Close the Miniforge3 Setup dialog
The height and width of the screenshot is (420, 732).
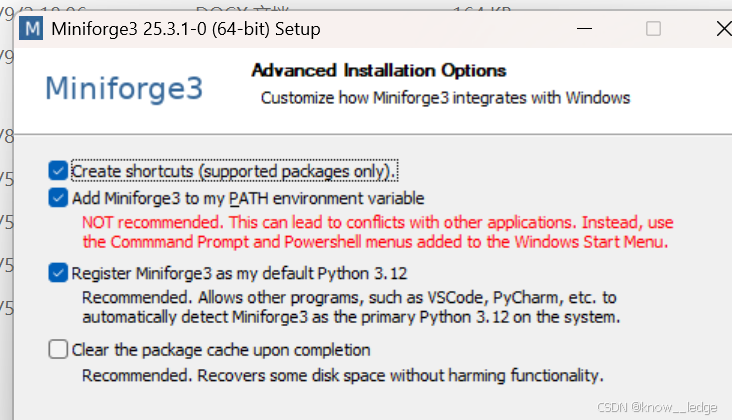(x=724, y=28)
